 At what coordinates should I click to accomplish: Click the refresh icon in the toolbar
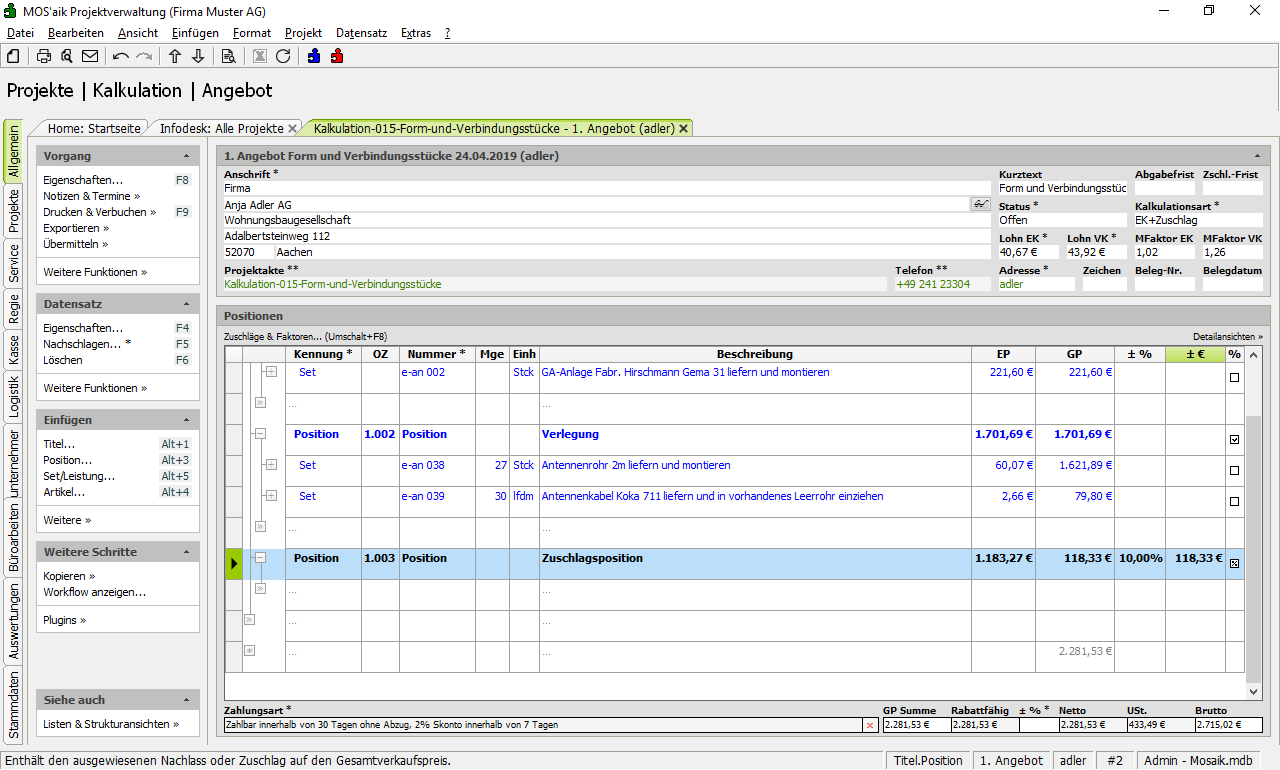click(283, 56)
